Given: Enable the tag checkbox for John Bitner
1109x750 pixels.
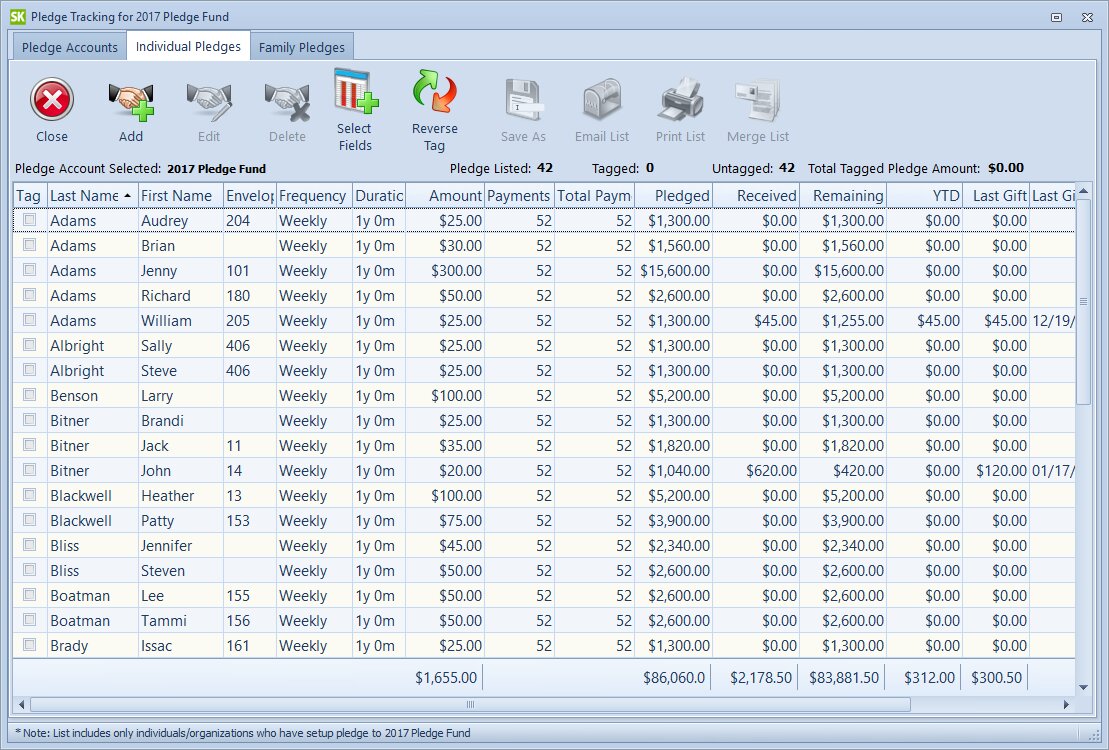Looking at the screenshot, I should 30,470.
